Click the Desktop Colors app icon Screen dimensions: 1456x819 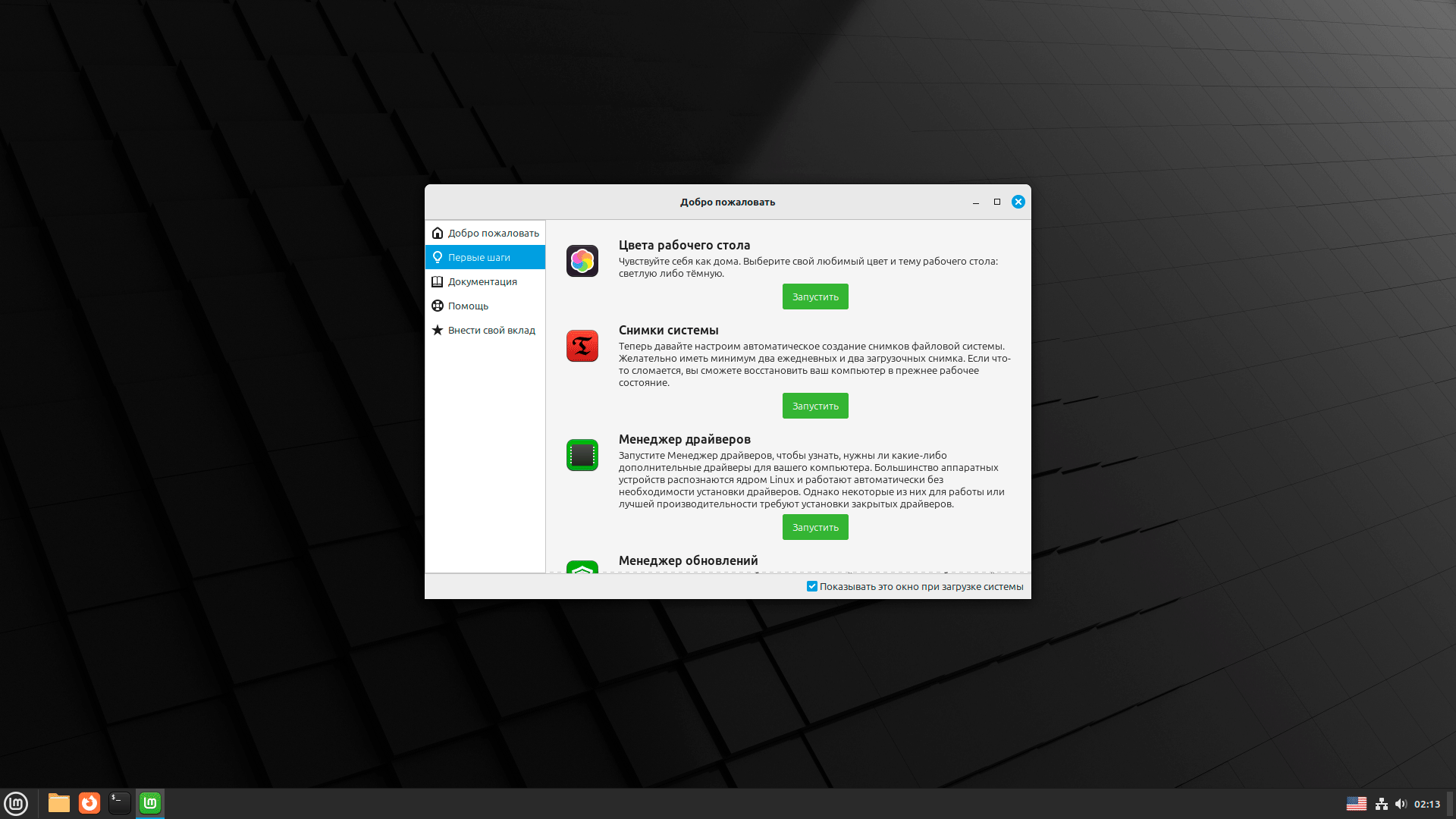coord(582,261)
